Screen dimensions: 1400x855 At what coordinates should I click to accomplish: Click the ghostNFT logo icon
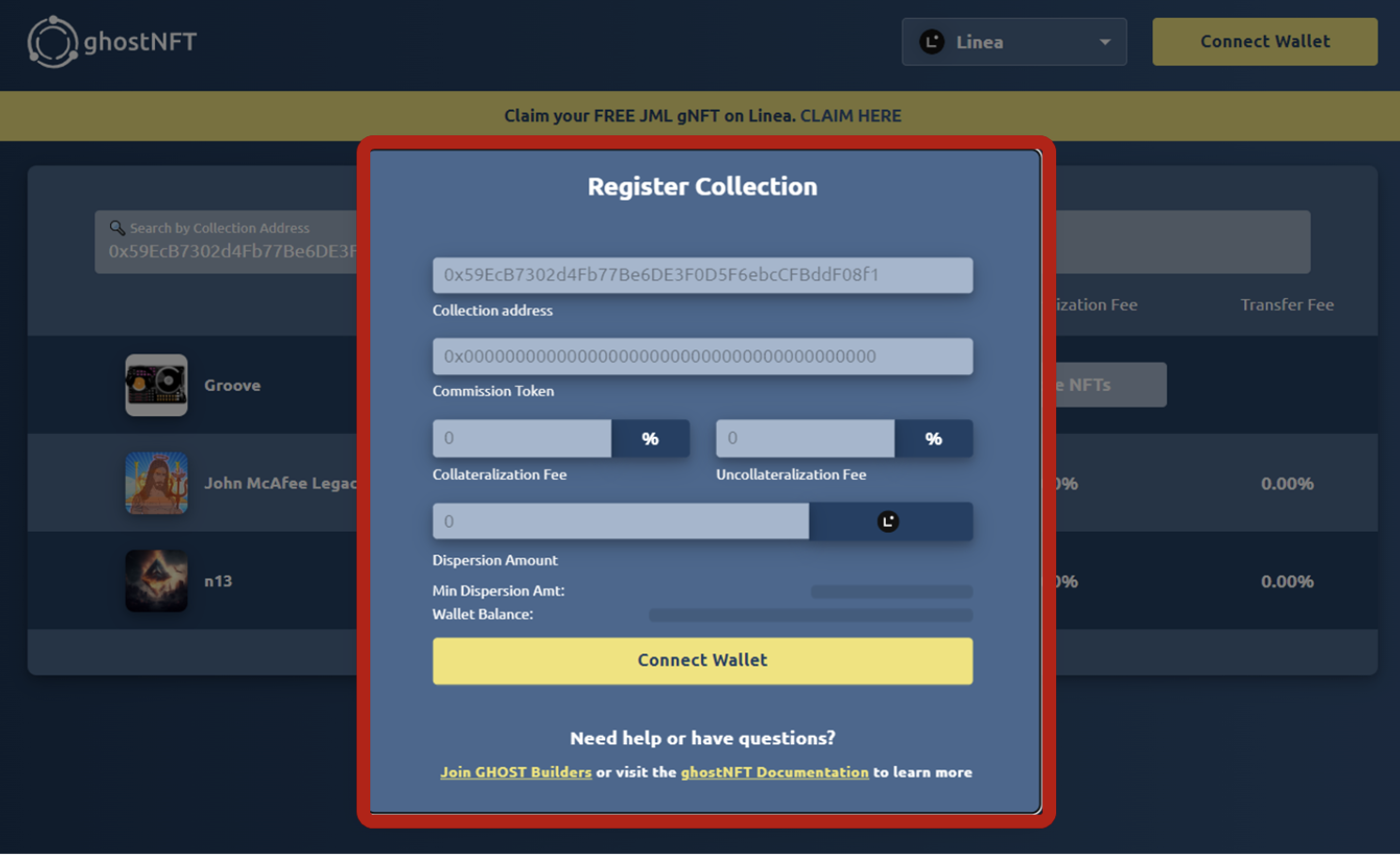coord(53,42)
